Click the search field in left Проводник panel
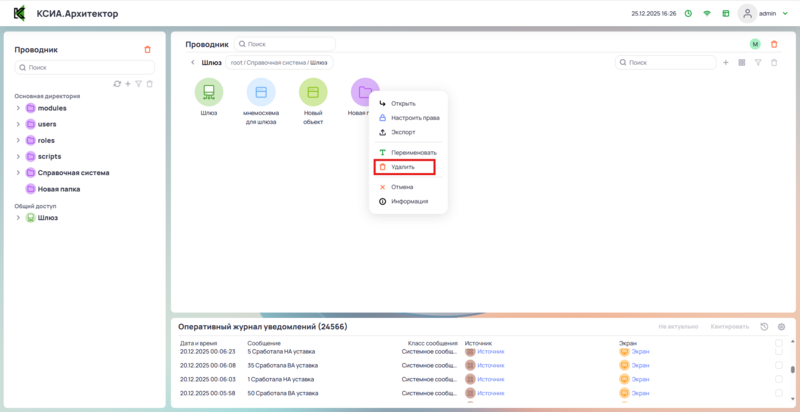Screen dimensions: 800x412 85,67
